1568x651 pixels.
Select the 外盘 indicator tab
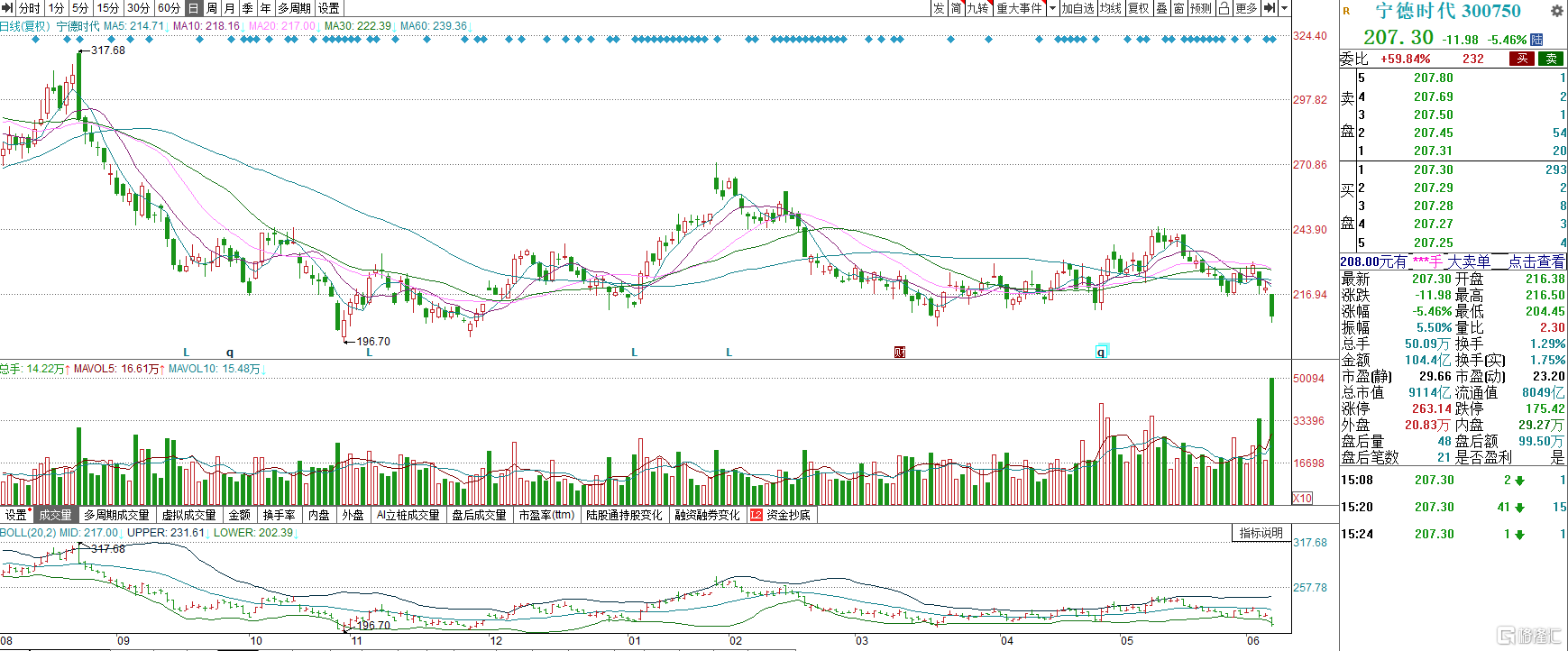(353, 515)
